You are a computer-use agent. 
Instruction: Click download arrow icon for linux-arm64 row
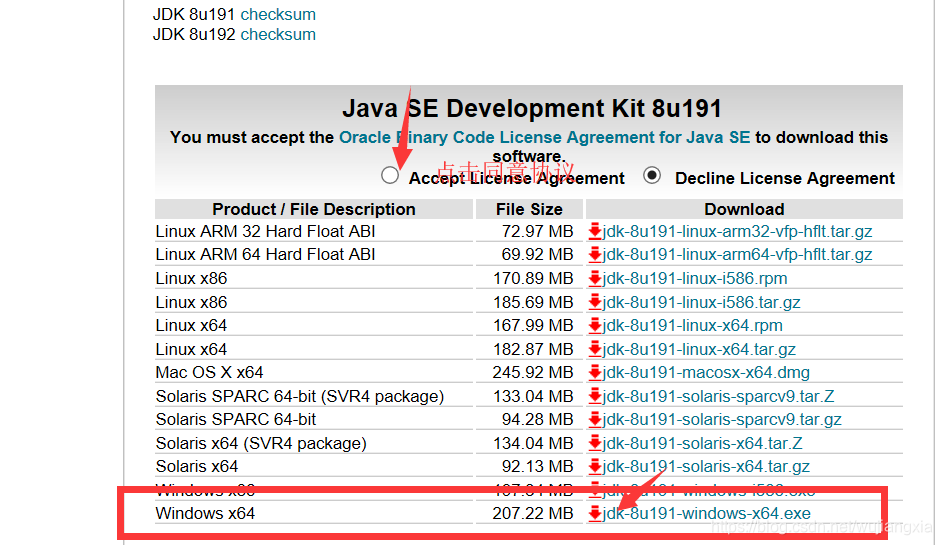[x=595, y=255]
